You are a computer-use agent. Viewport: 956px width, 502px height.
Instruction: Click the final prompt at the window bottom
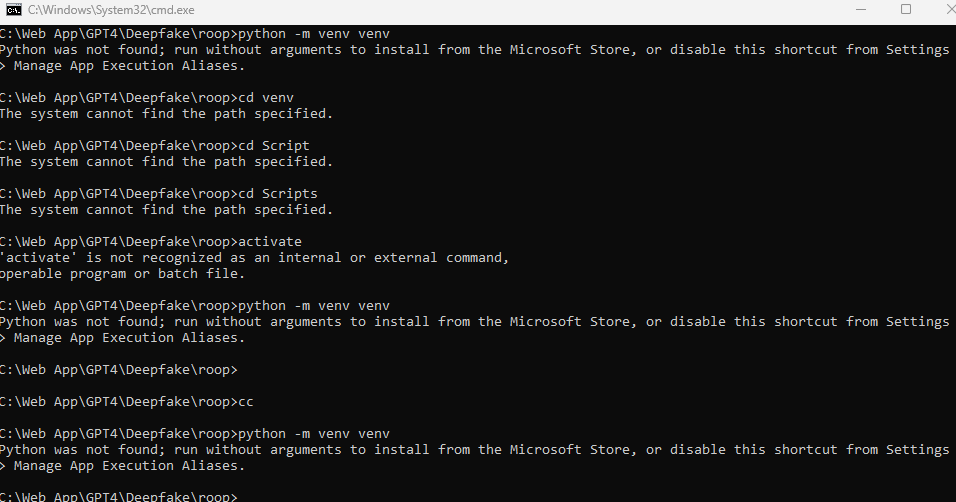tap(120, 496)
